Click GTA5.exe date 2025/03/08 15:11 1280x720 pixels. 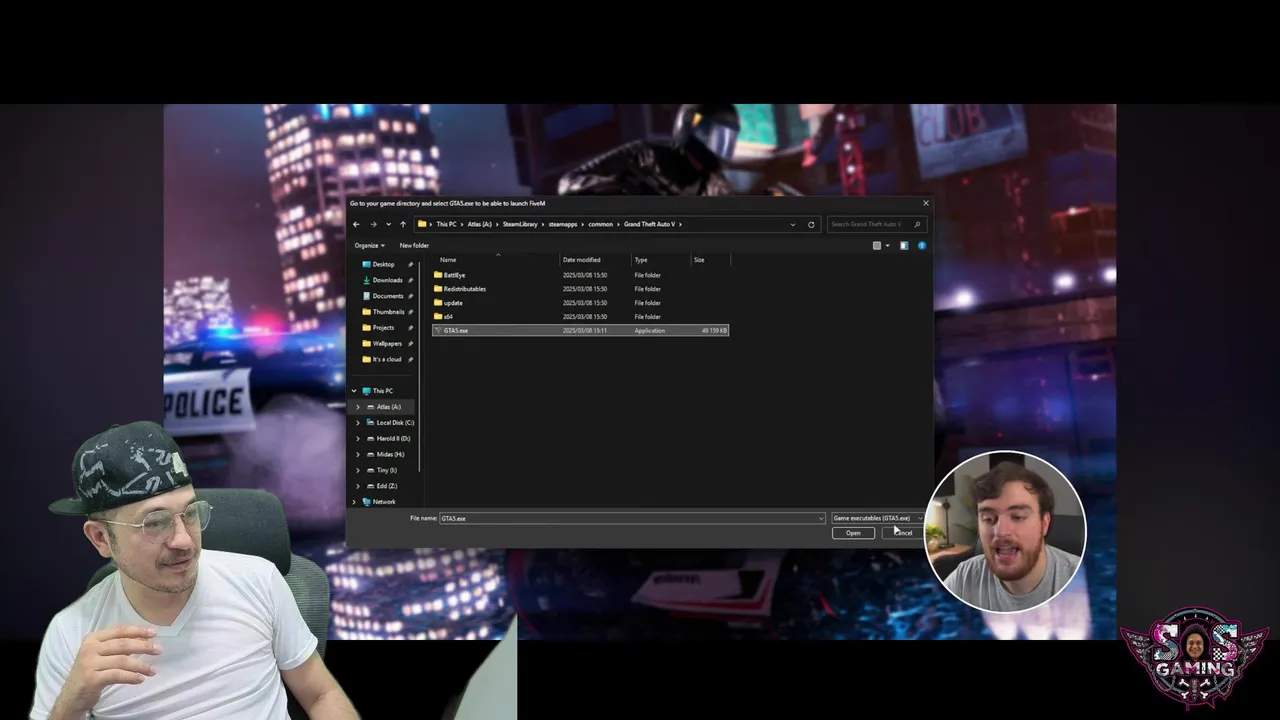tap(585, 330)
